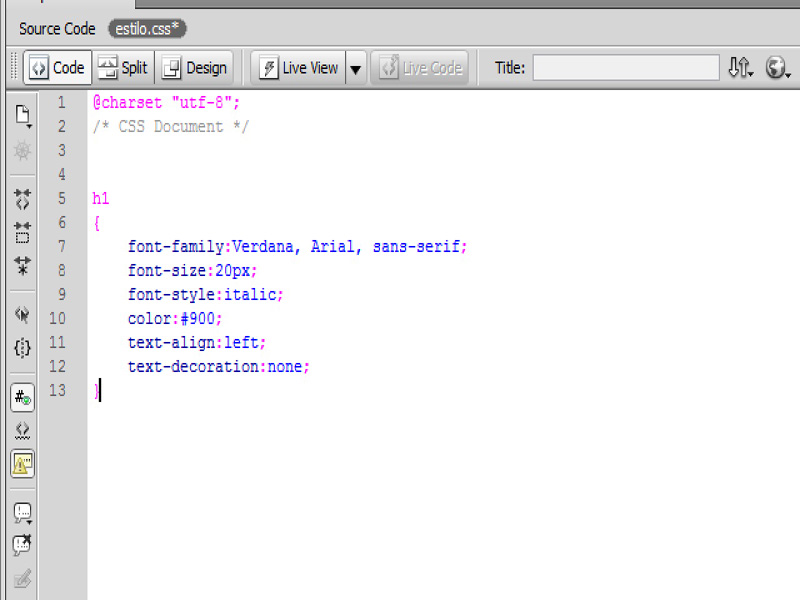Toggle Line Numbers in coding toolbar
Screen dimensions: 800x600
(x=22, y=397)
